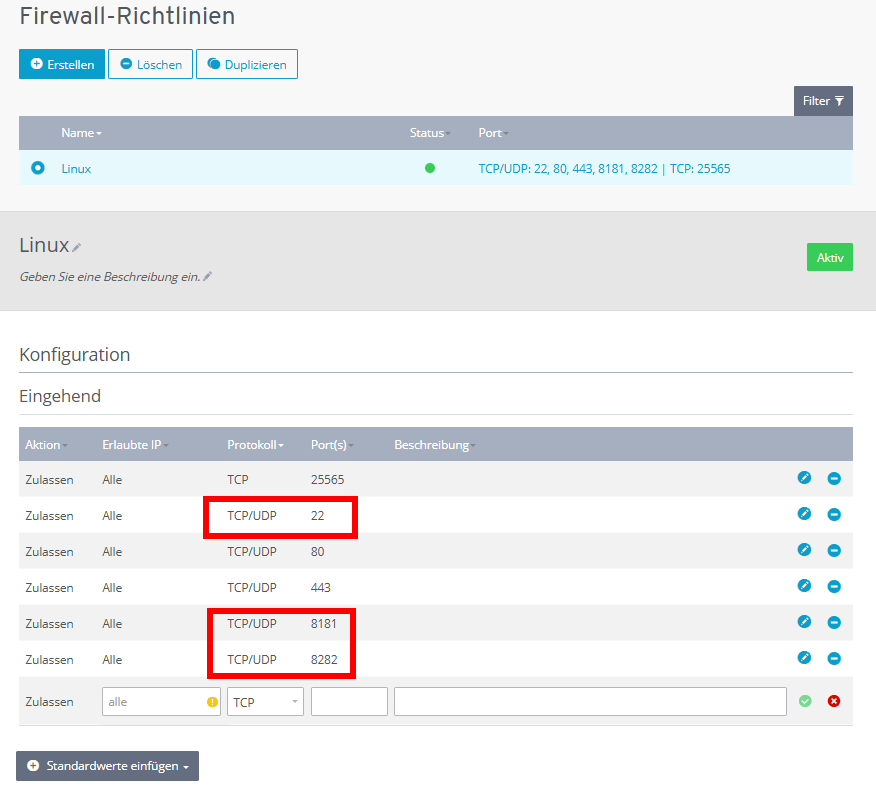Sort policies by Status column

tap(430, 133)
